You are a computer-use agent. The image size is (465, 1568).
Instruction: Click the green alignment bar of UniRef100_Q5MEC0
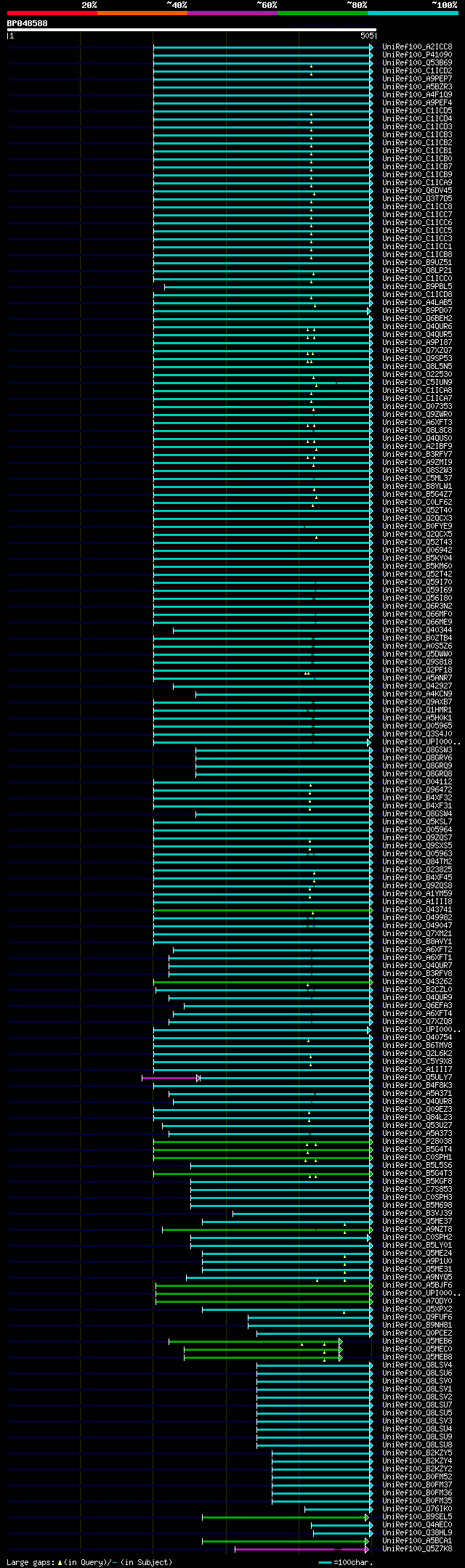(x=262, y=1349)
